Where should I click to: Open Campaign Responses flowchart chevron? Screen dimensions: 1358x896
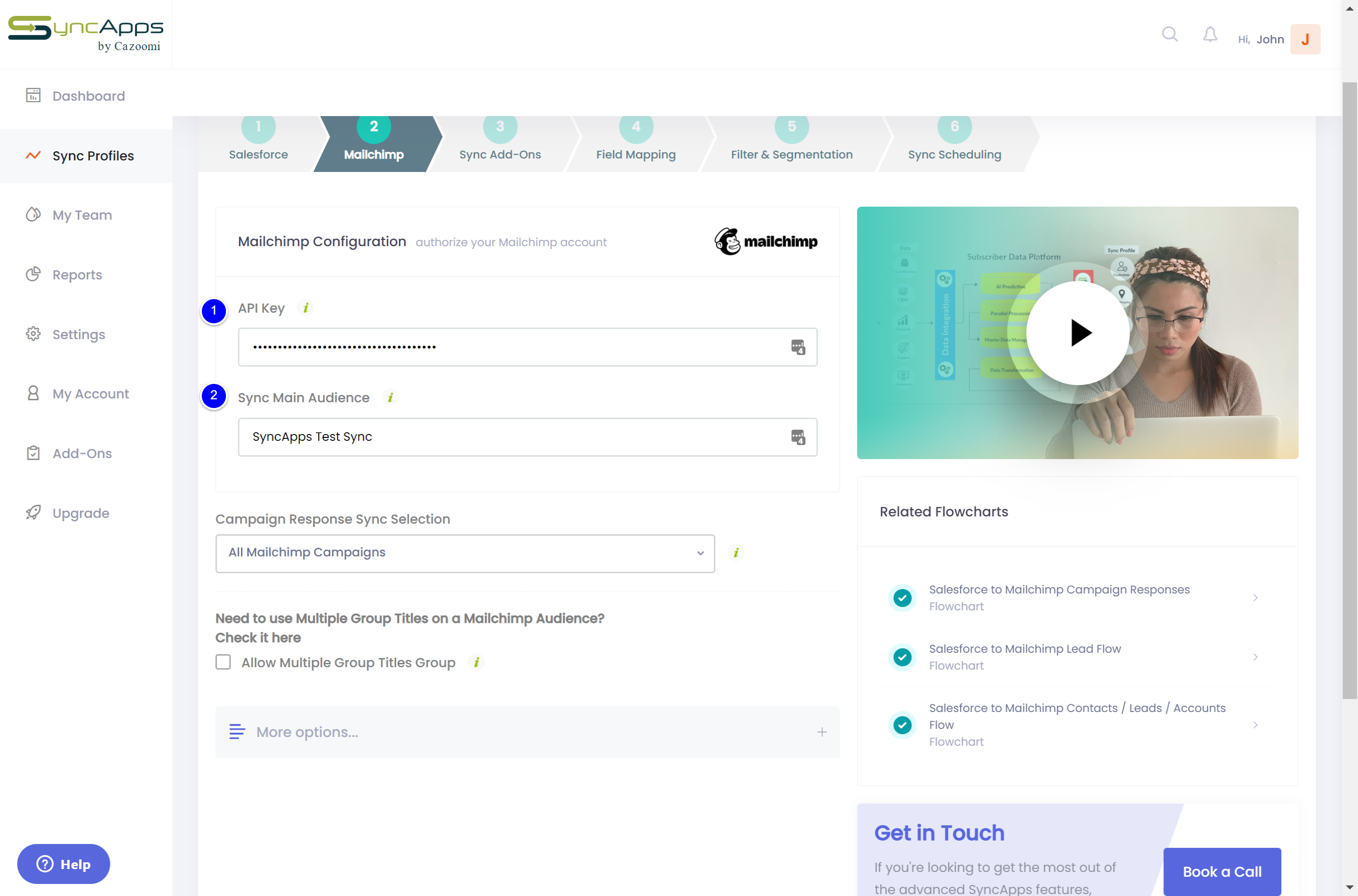point(1255,598)
